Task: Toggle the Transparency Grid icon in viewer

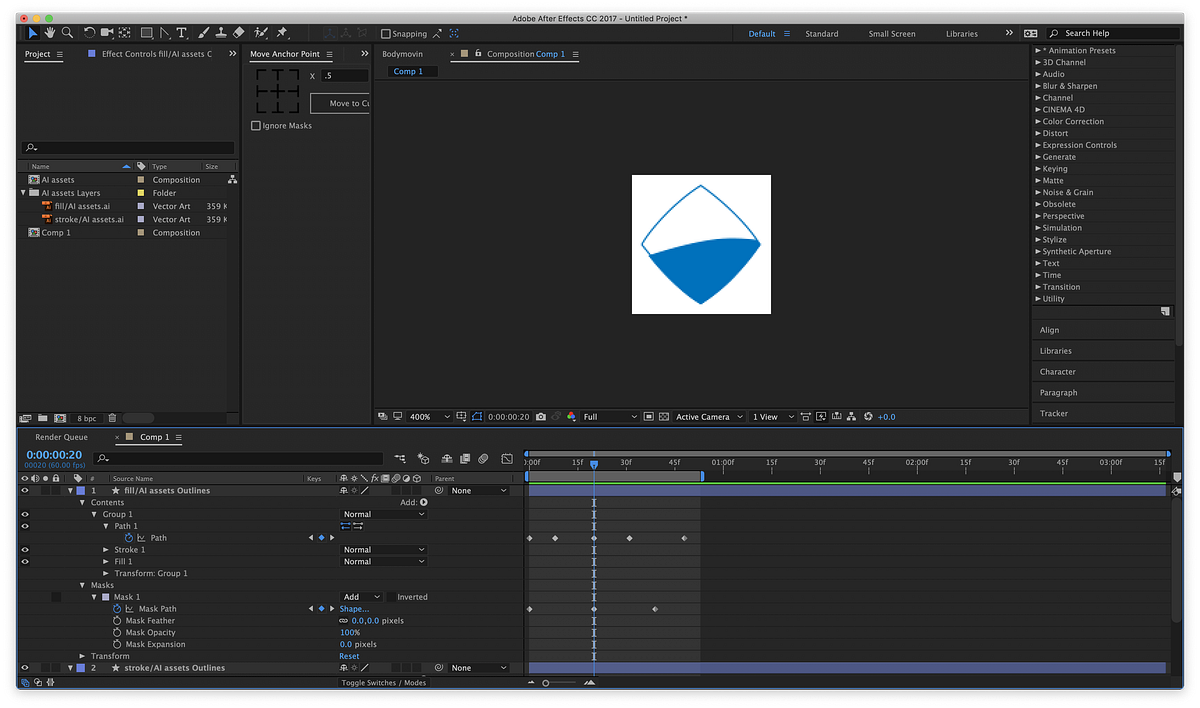Action: tap(663, 417)
